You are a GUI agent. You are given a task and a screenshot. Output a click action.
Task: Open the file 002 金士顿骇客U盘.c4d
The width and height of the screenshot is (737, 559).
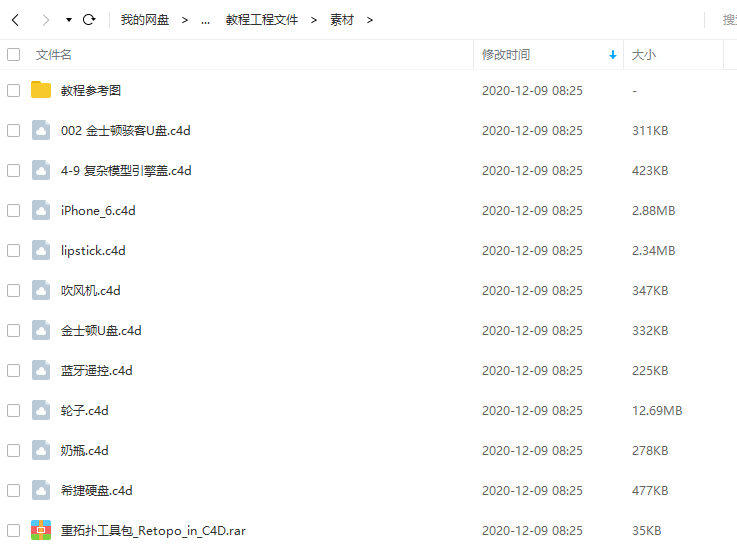[x=125, y=130]
